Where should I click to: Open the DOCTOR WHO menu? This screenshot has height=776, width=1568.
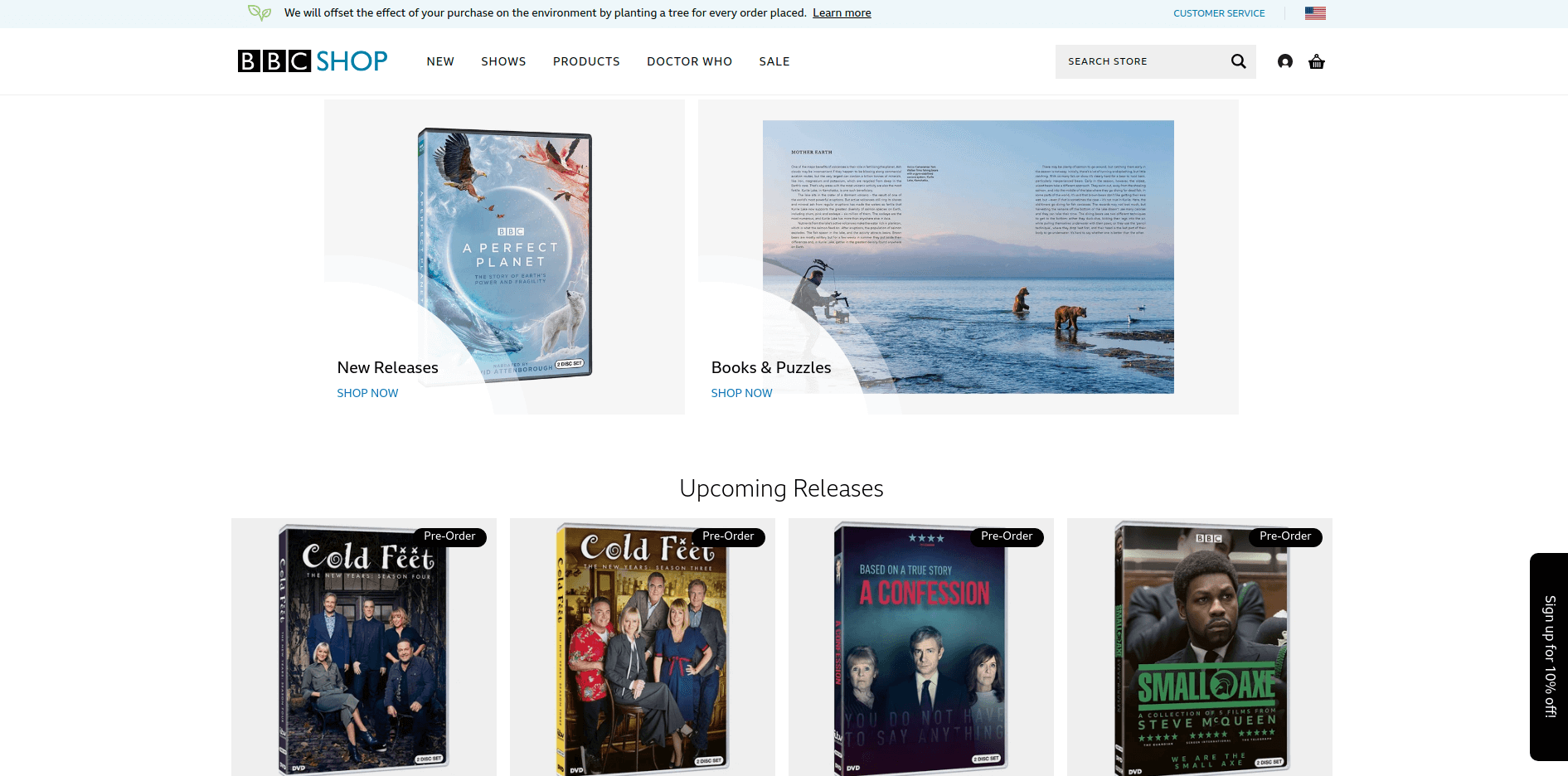click(689, 61)
